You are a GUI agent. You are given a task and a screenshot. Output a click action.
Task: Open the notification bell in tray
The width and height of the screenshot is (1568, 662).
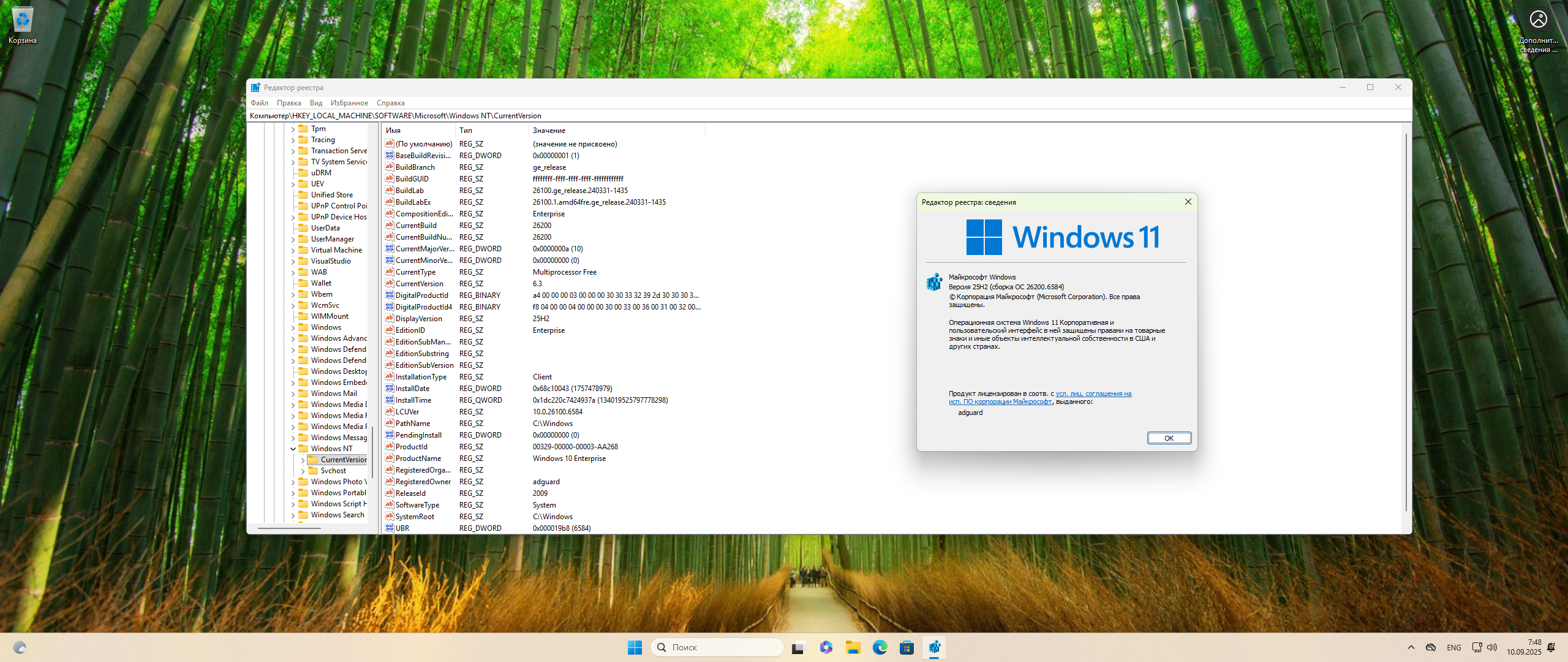pyautogui.click(x=1551, y=647)
